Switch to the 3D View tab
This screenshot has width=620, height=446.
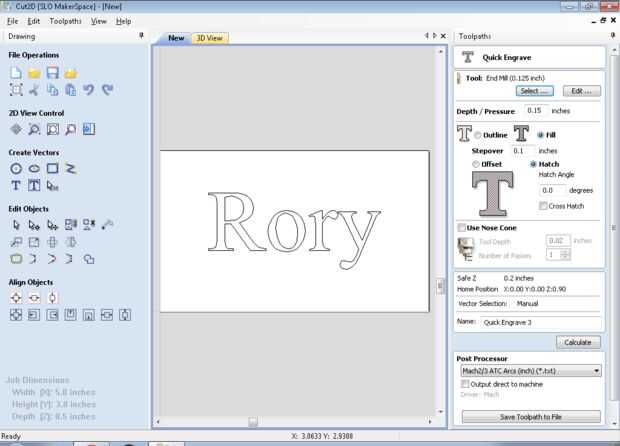(210, 38)
